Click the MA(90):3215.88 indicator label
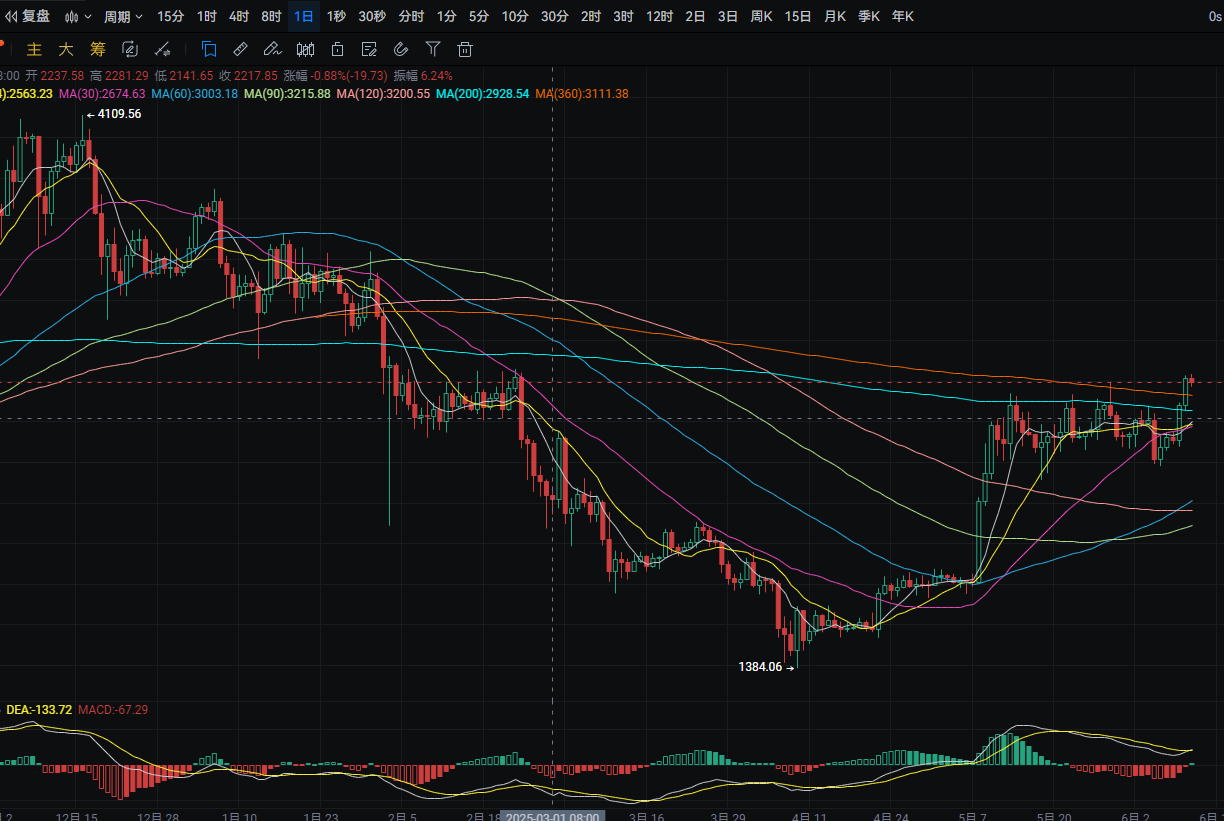 click(x=287, y=93)
